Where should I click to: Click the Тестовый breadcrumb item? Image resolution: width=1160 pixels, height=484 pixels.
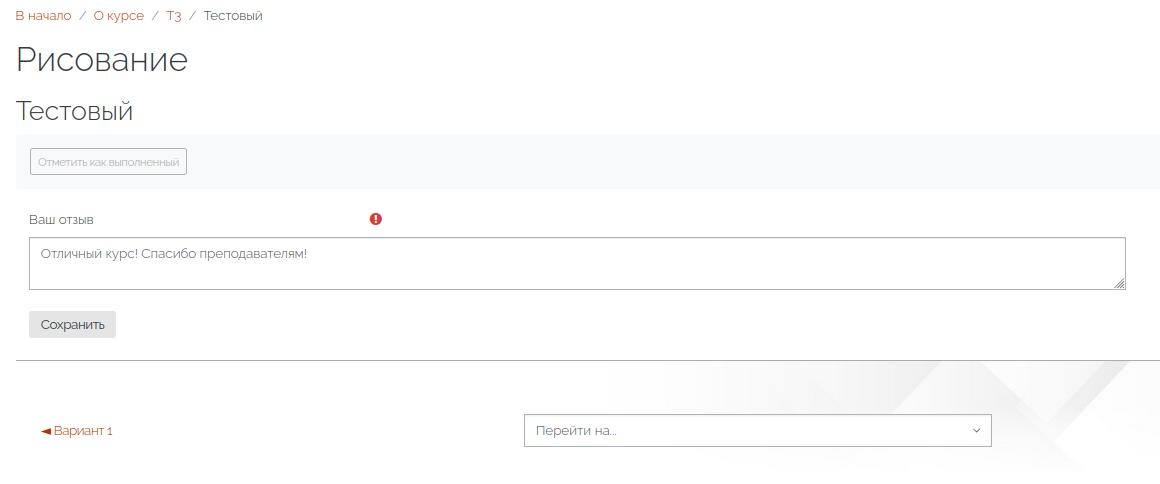tap(233, 16)
